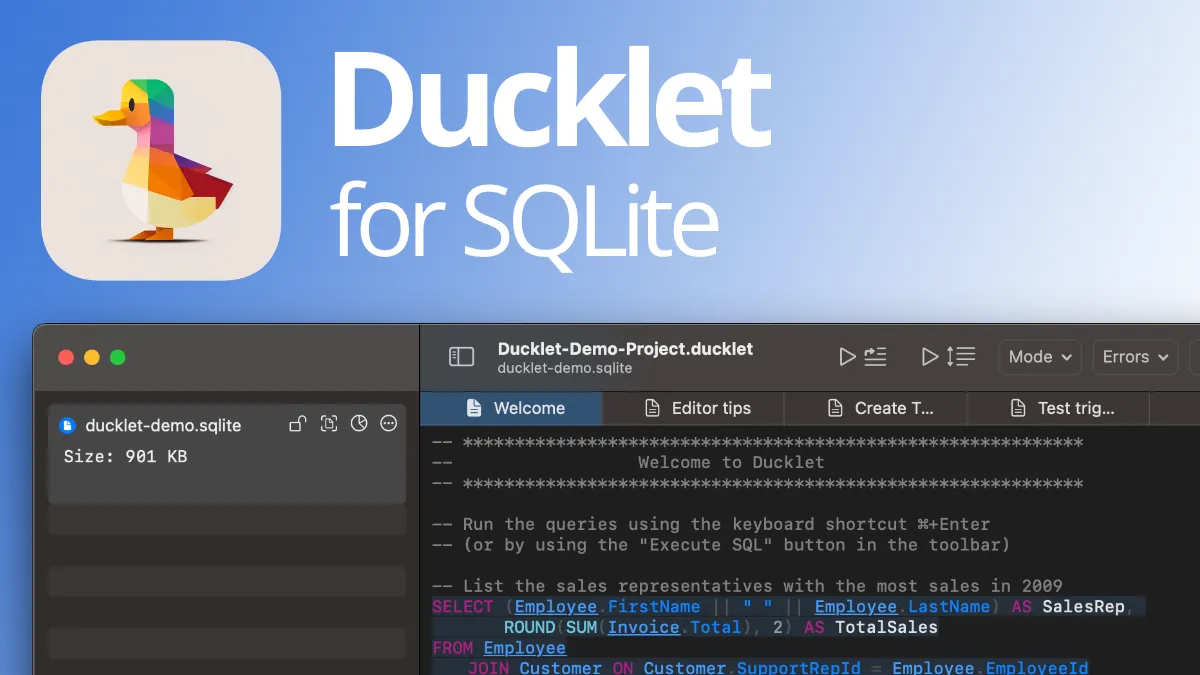Open the Mode dropdown
The image size is (1200, 675).
click(1040, 357)
